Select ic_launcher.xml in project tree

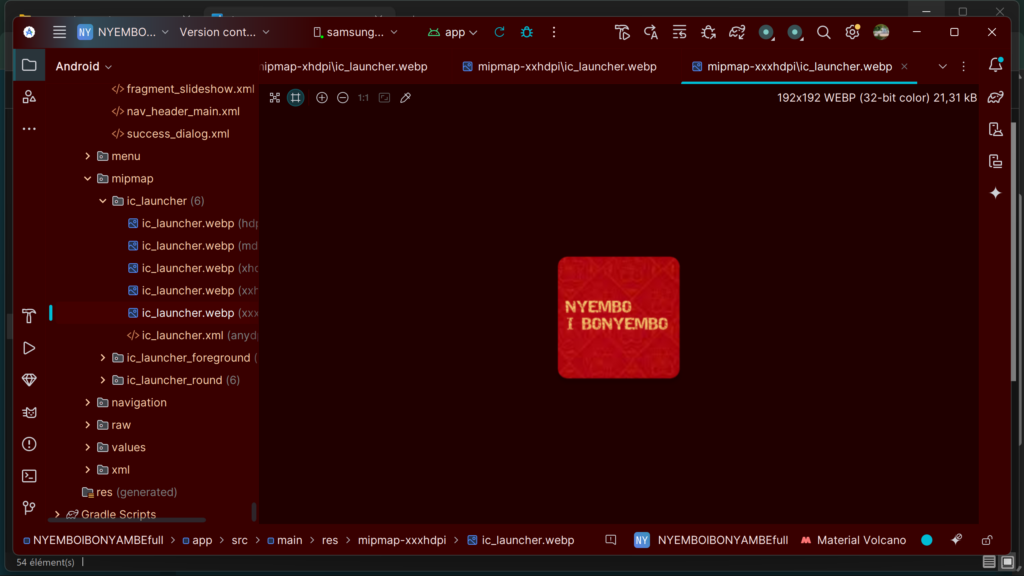182,335
